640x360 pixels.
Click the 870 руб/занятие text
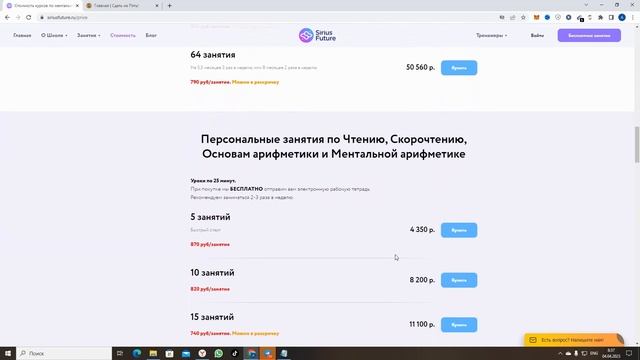point(210,244)
